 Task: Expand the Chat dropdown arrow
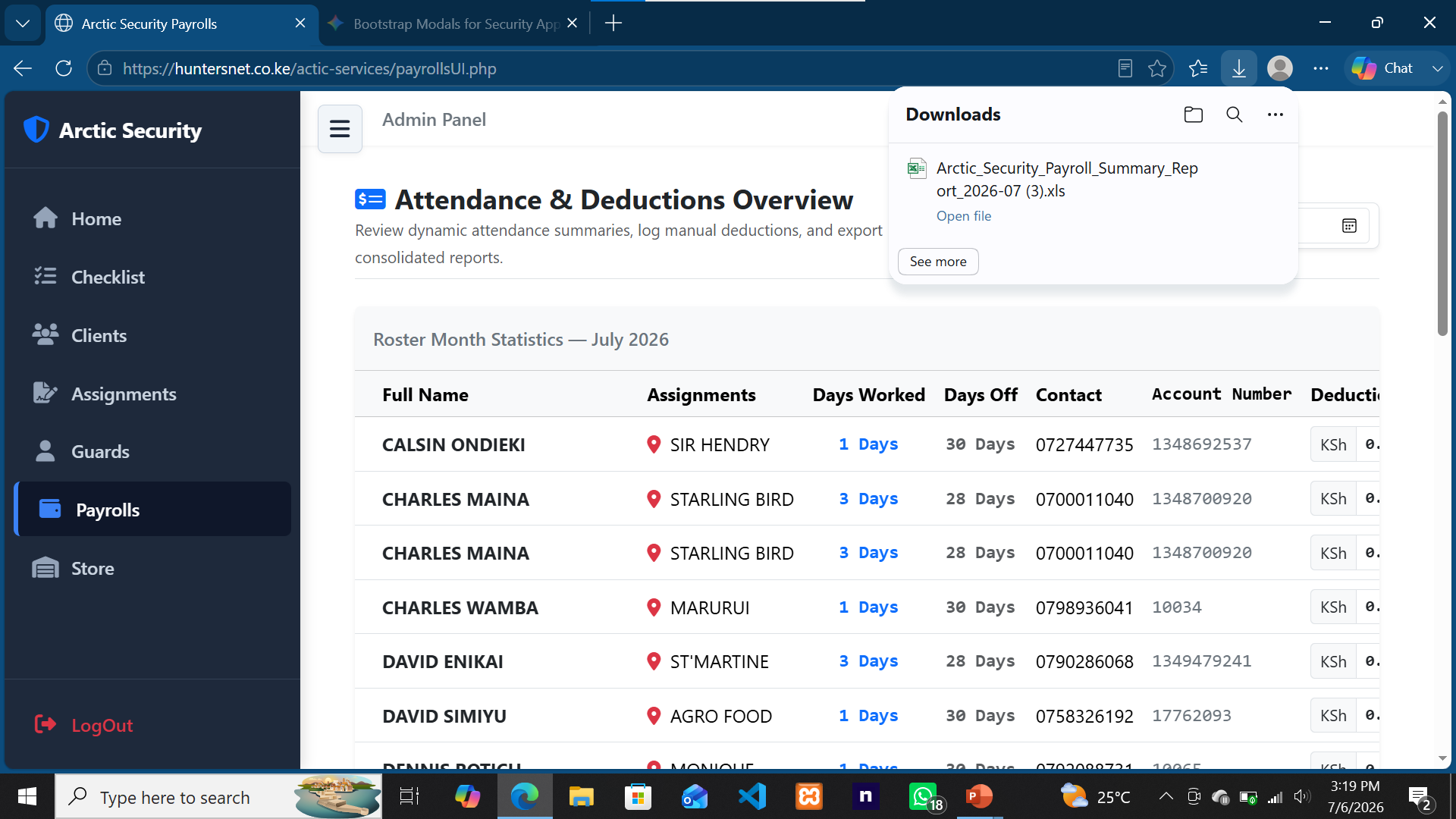1437,68
